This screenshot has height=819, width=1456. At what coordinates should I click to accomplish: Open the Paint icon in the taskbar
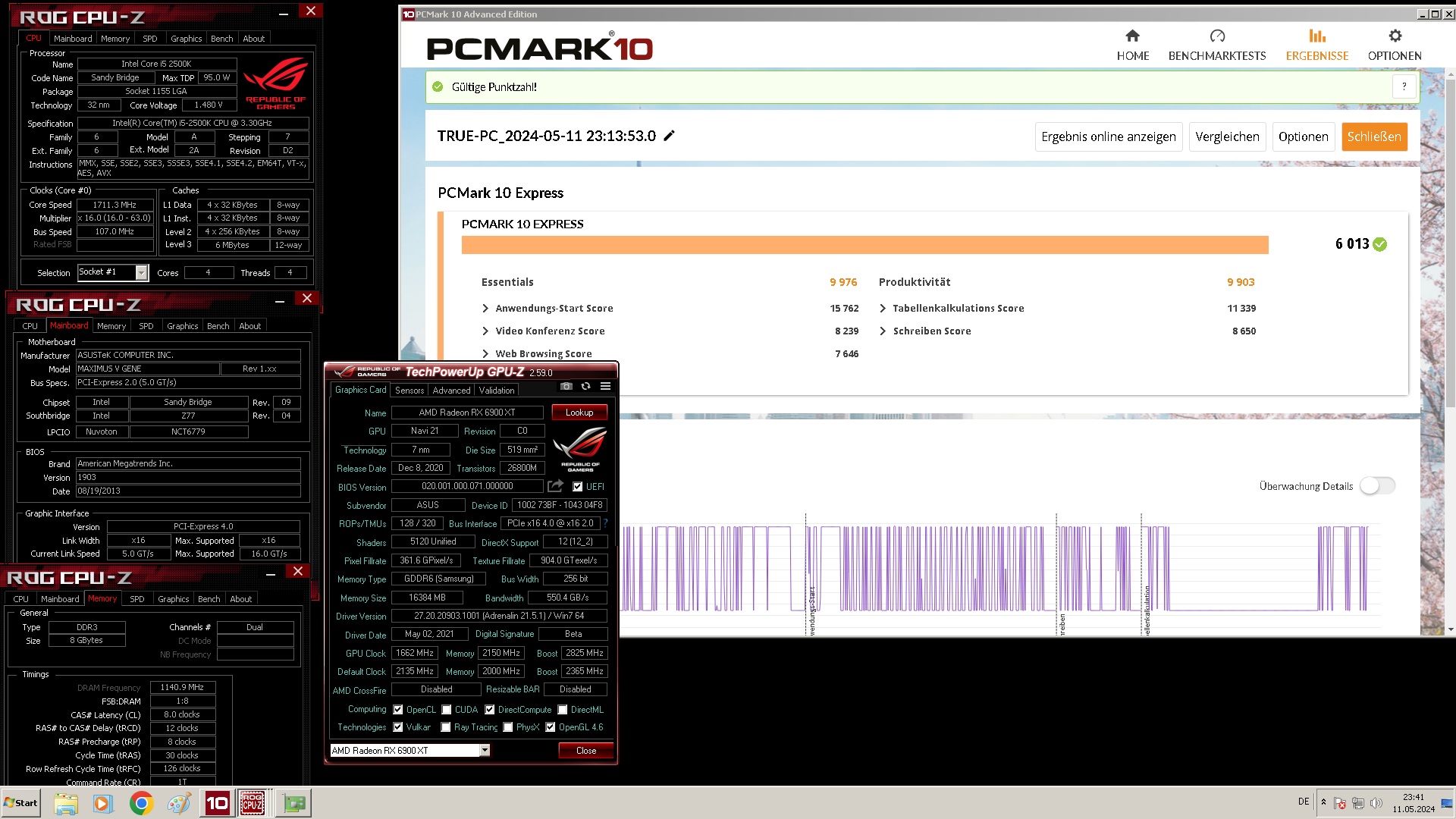coord(179,803)
